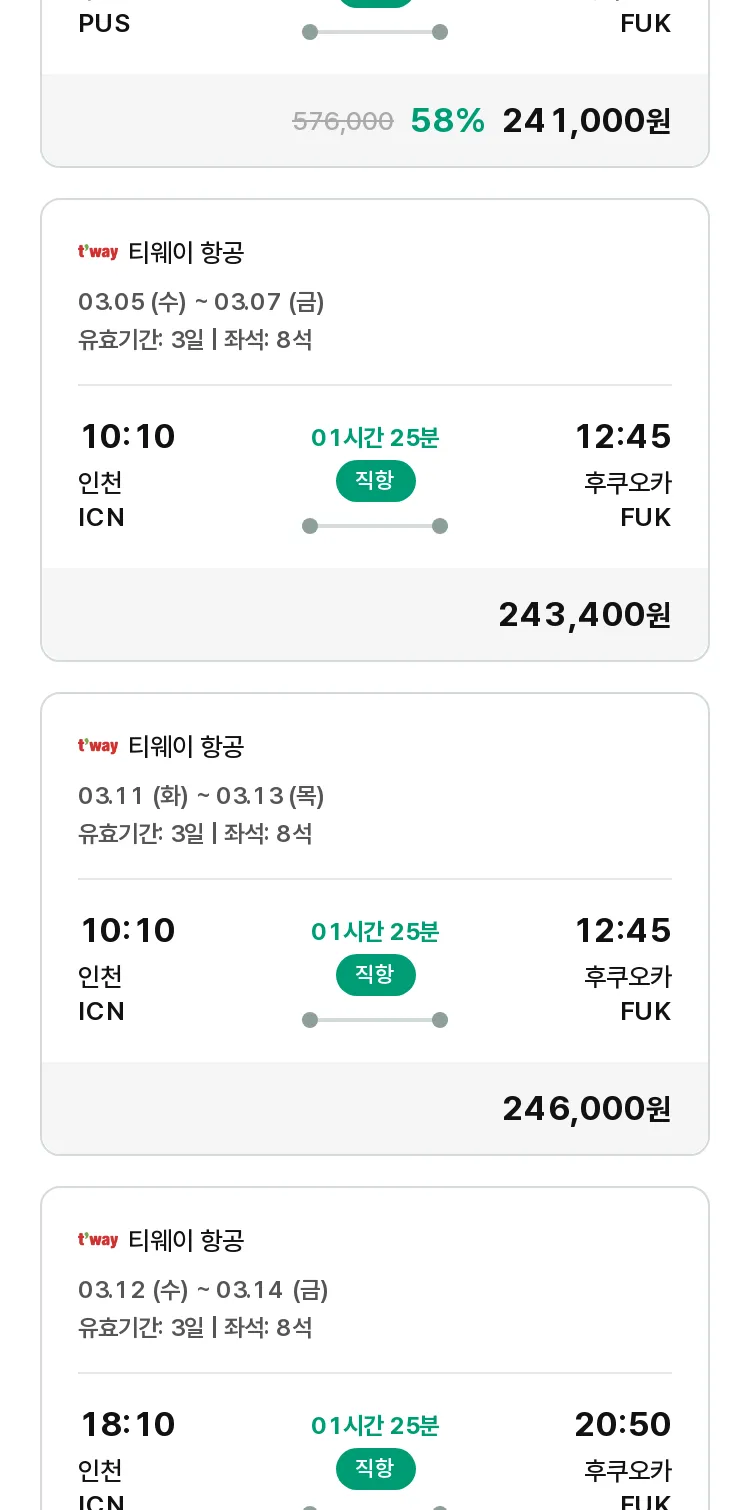Click 유효기간 3일 좌석 8석 on 03.11 flight
Image resolution: width=750 pixels, height=1510 pixels.
[195, 833]
